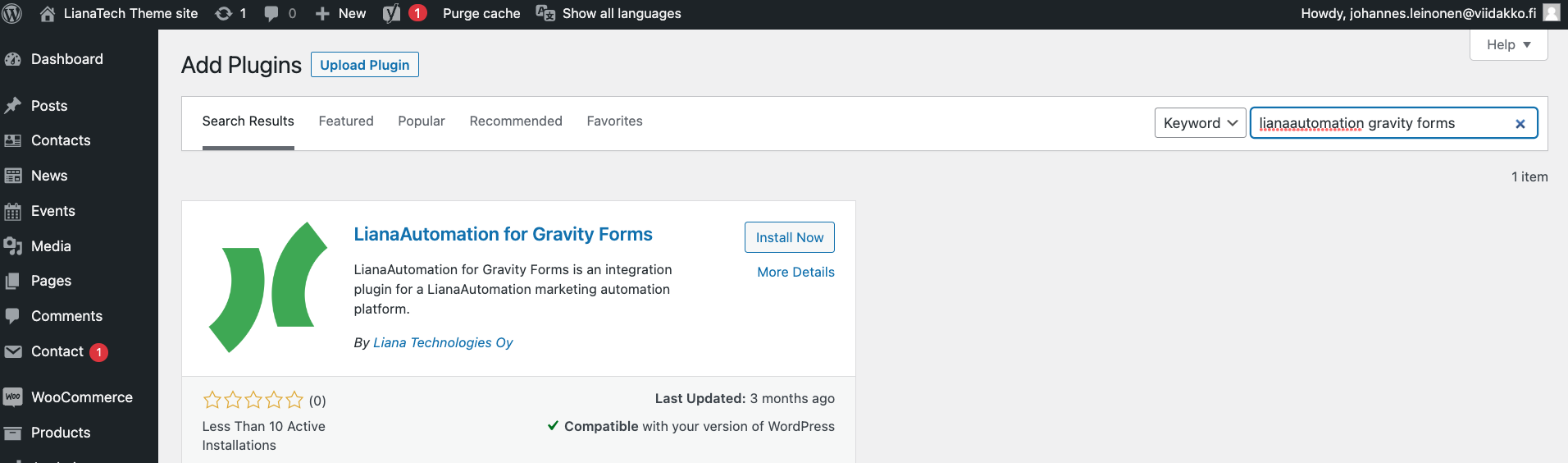This screenshot has height=463, width=1568.
Task: Switch to the Featured tab
Action: coord(346,121)
